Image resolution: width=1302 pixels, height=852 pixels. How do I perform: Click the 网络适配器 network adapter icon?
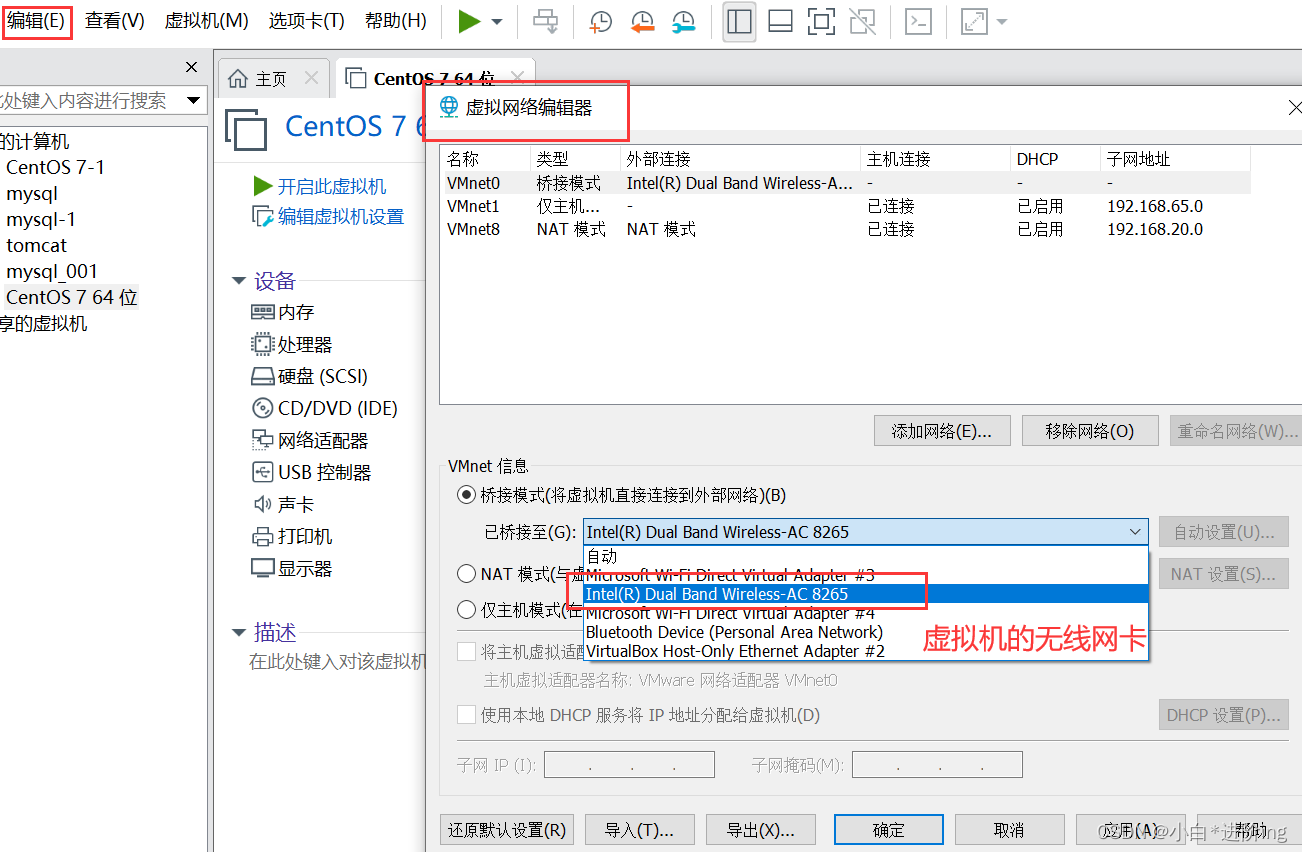point(262,440)
